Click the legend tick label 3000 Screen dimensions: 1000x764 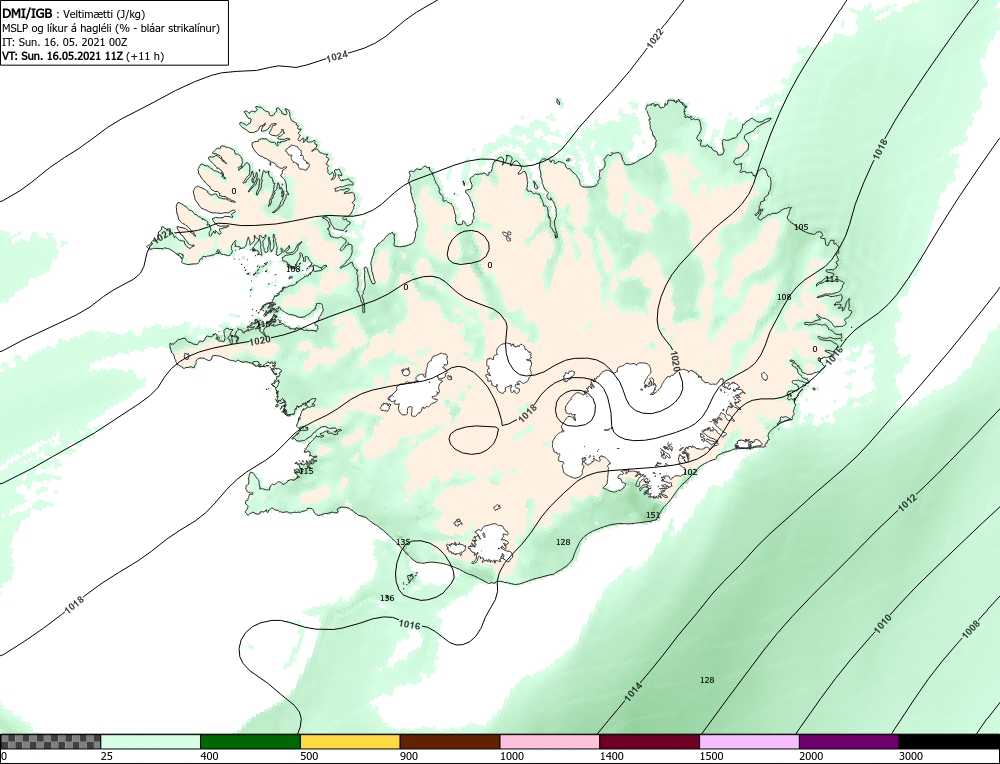(910, 756)
